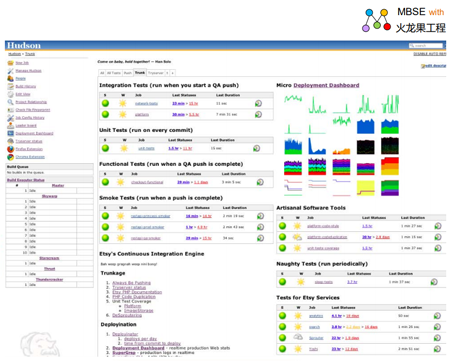Click partly cloudy icon in platform-codeduplication row
Image resolution: width=450 pixels, height=361 pixels.
297,237
